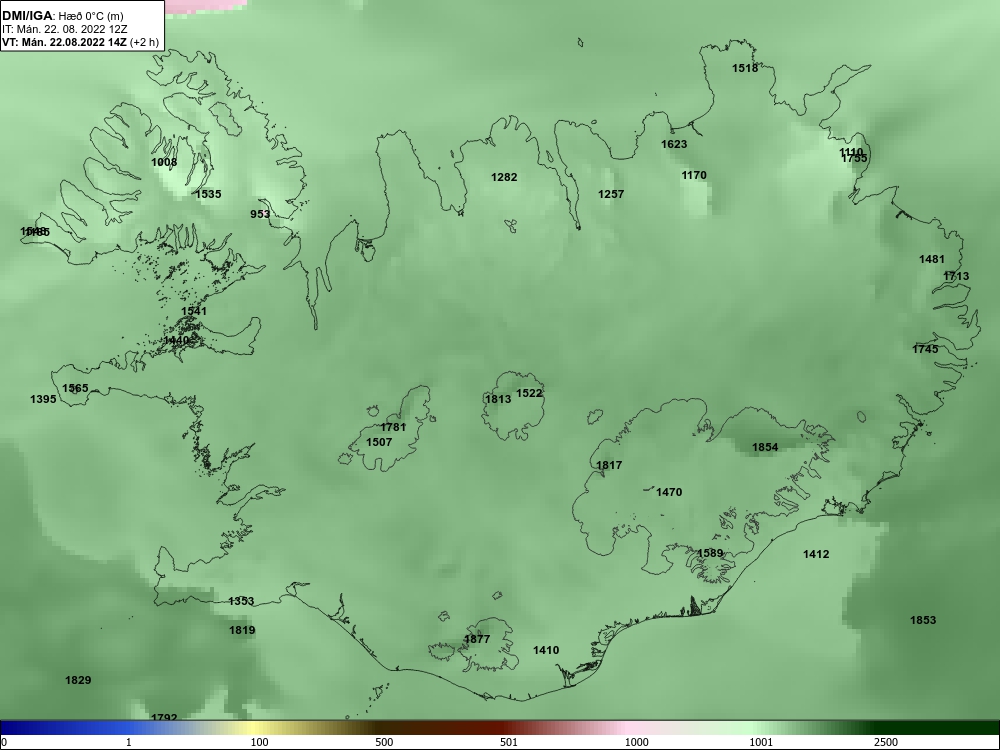This screenshot has width=1000, height=750.
Task: Click the 1412 height label
Action: [x=816, y=554]
